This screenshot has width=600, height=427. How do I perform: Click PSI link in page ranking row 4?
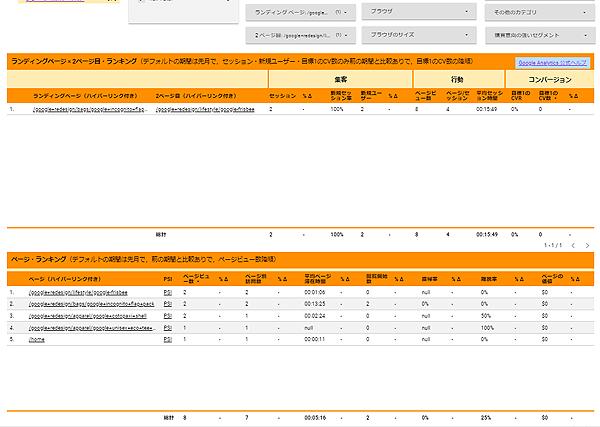(168, 328)
